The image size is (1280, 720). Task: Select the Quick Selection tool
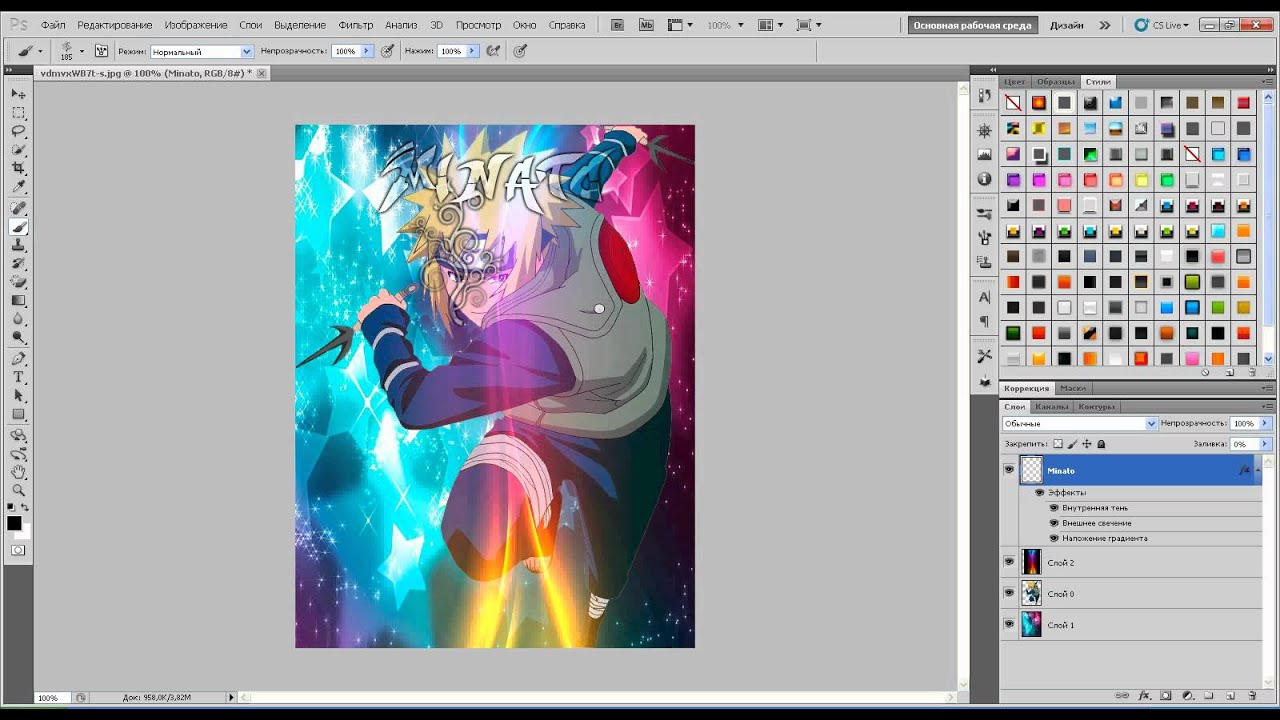(x=18, y=150)
